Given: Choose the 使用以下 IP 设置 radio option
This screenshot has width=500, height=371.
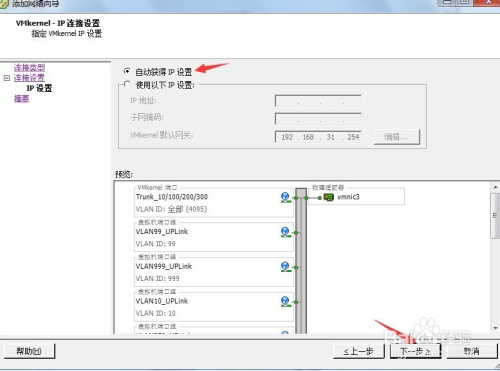Looking at the screenshot, I should pyautogui.click(x=127, y=84).
